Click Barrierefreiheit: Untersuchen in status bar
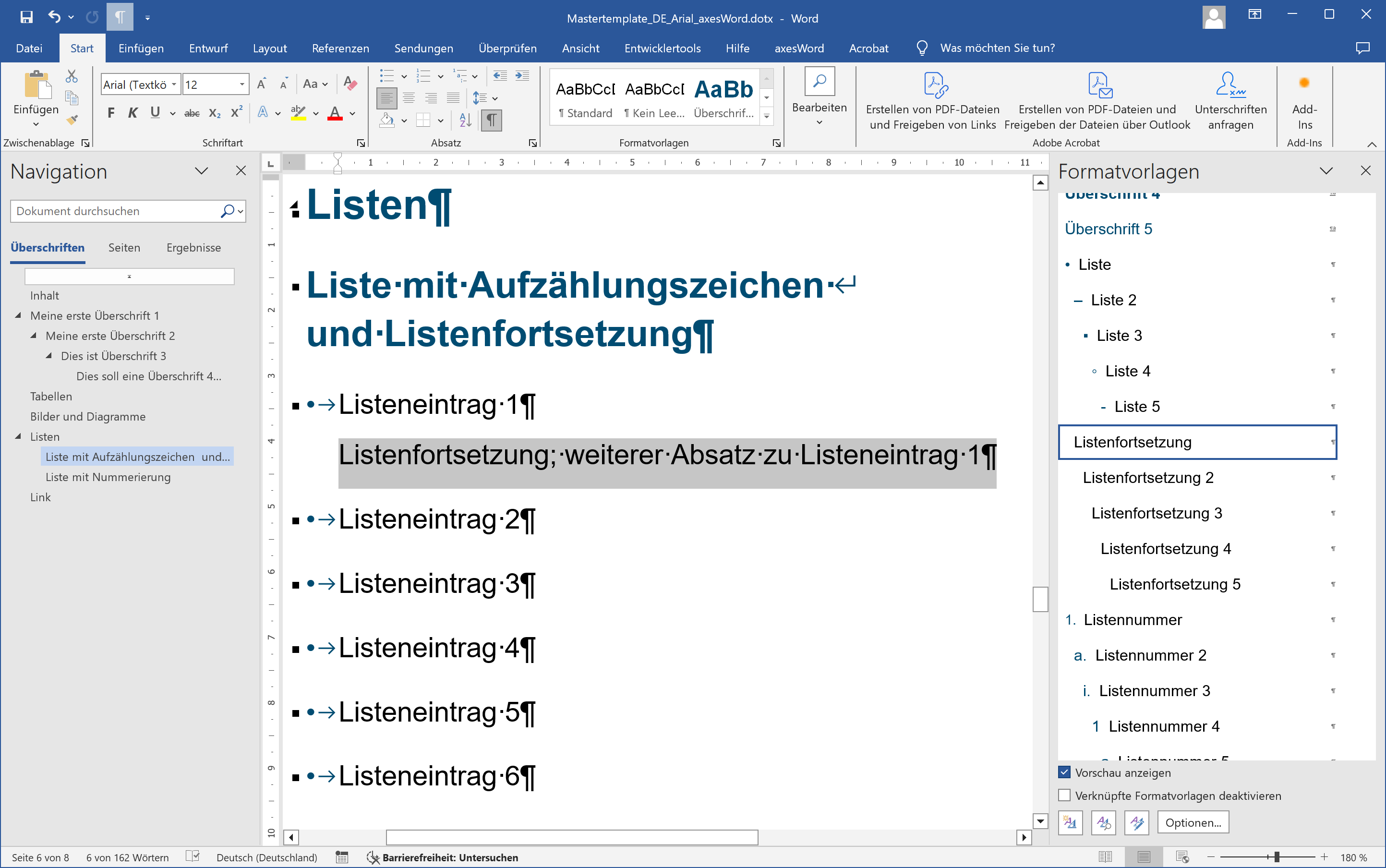 point(443,857)
